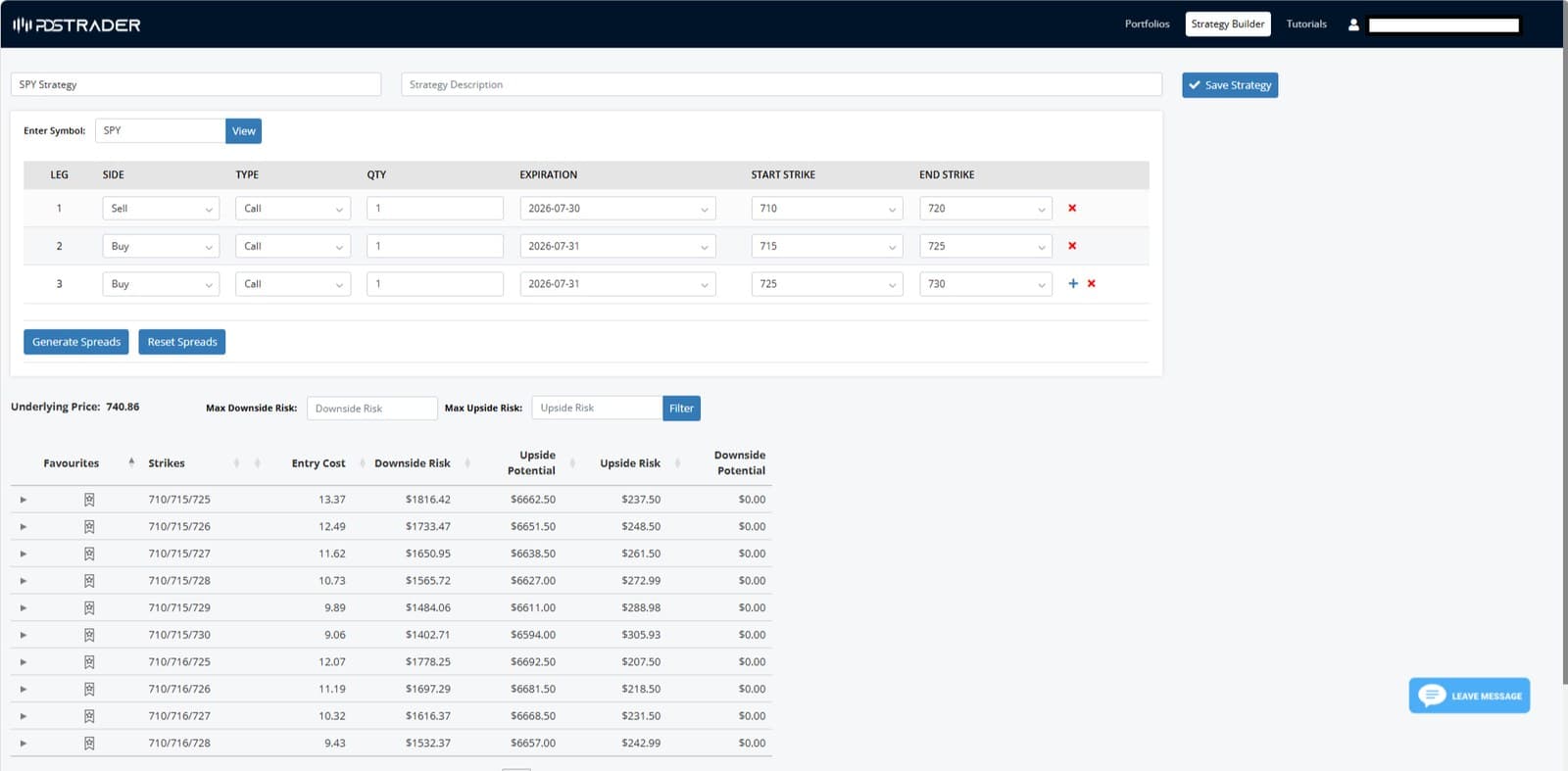Click the Strikes column header
The image size is (1568, 771).
167,463
